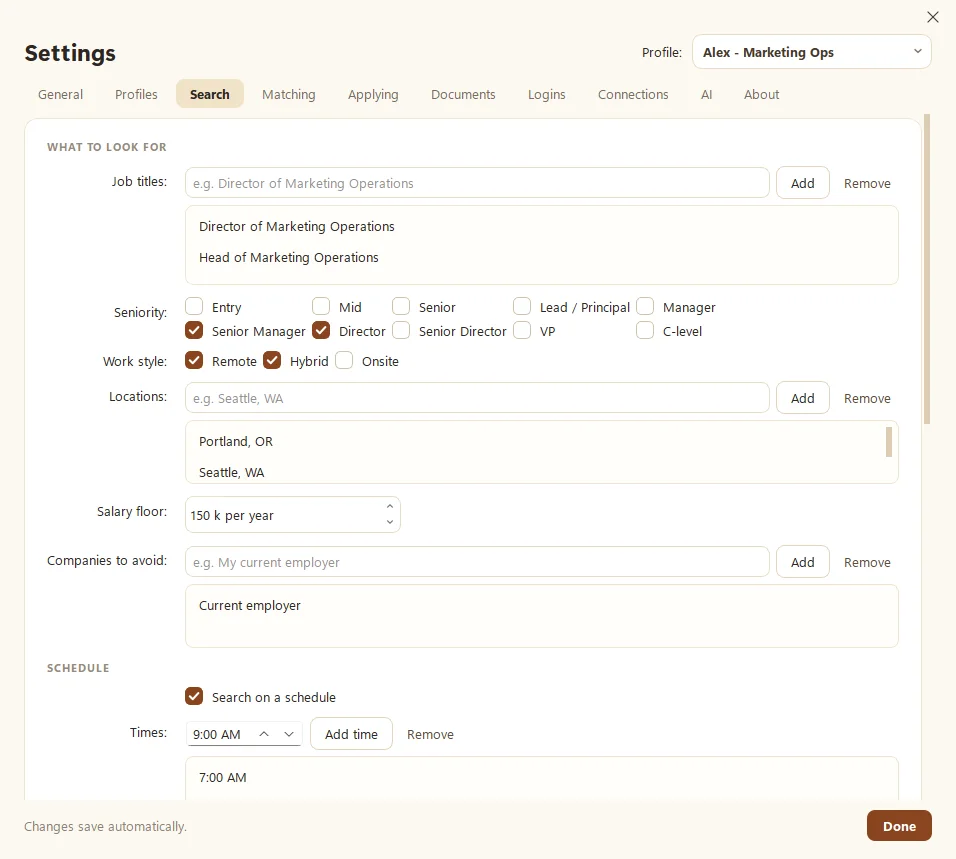The image size is (956, 859).
Task: Close the Settings dialog with the X icon
Action: point(932,17)
